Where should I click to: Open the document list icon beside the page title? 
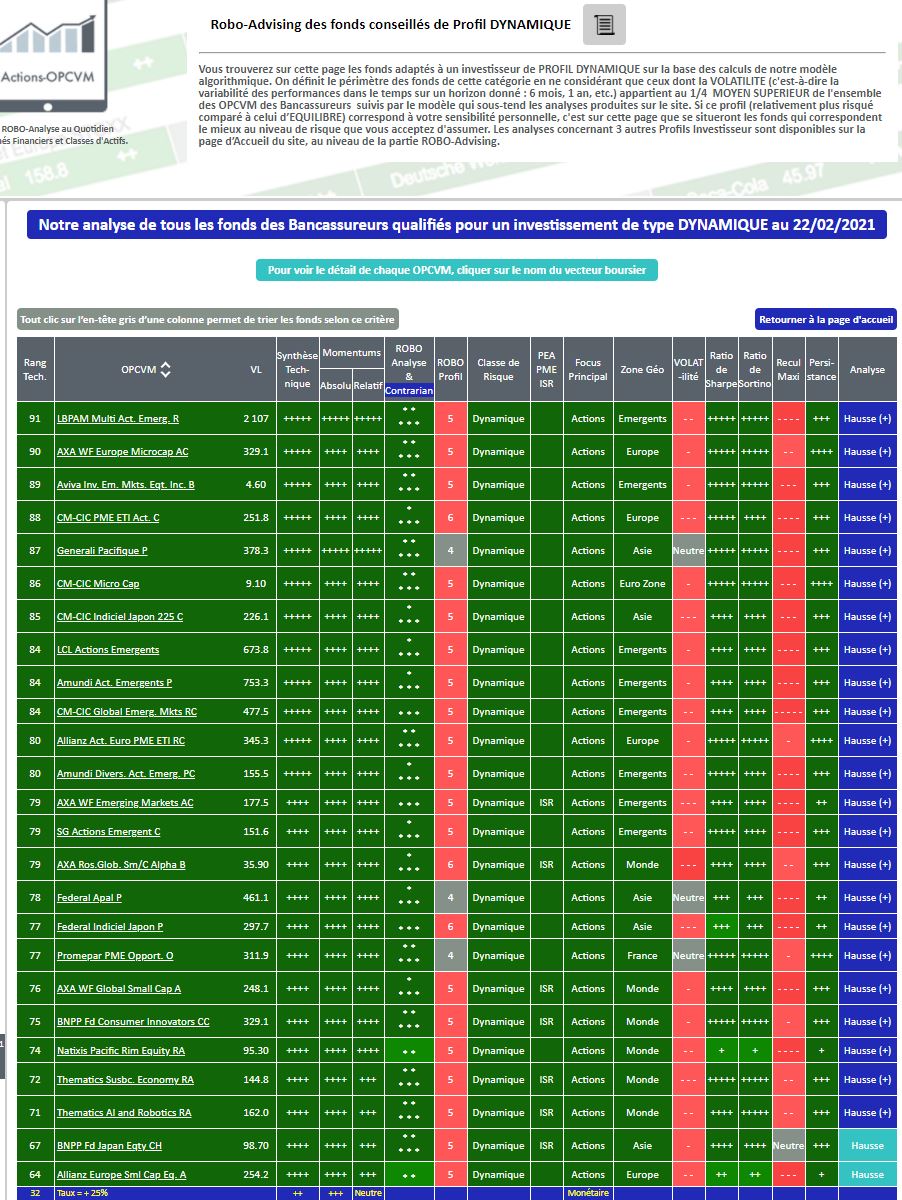pyautogui.click(x=604, y=25)
